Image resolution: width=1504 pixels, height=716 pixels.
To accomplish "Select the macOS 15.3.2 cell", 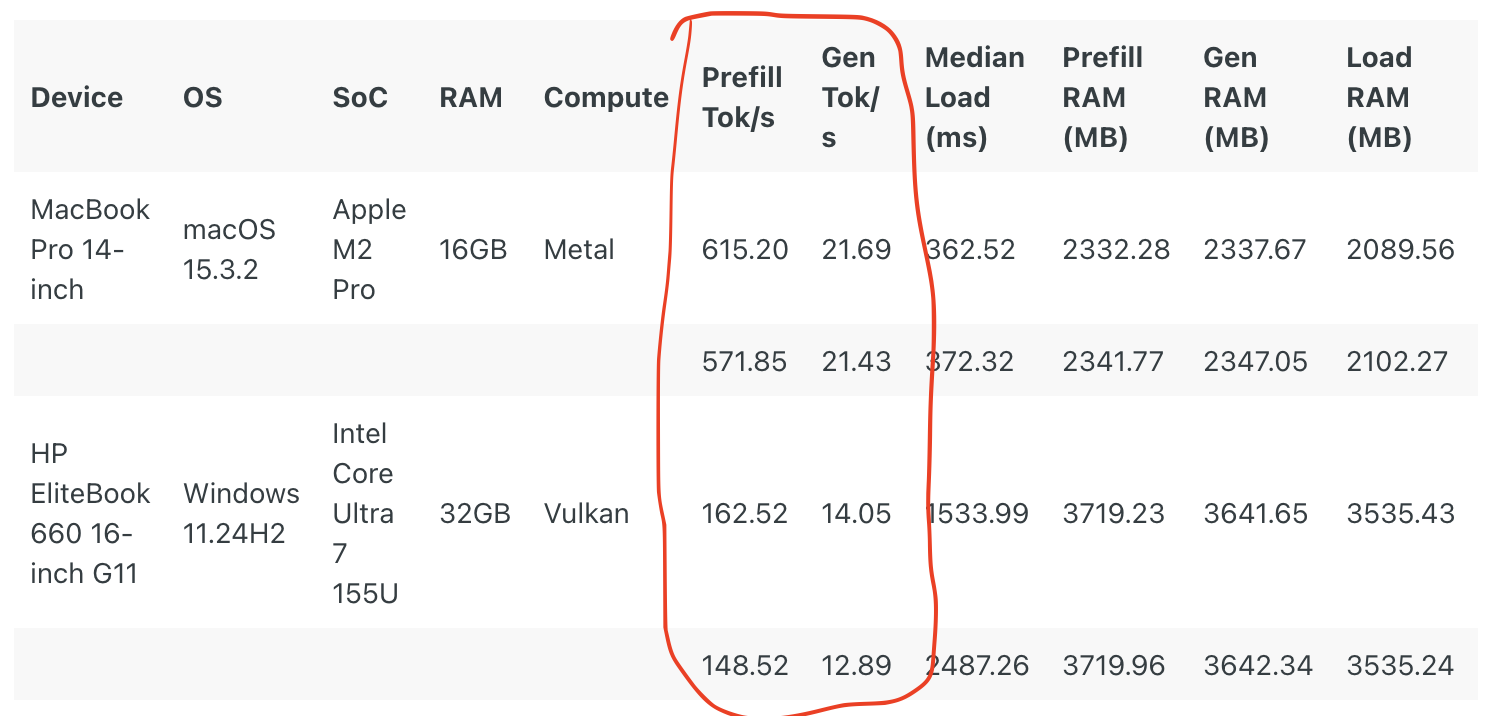I will (x=229, y=250).
